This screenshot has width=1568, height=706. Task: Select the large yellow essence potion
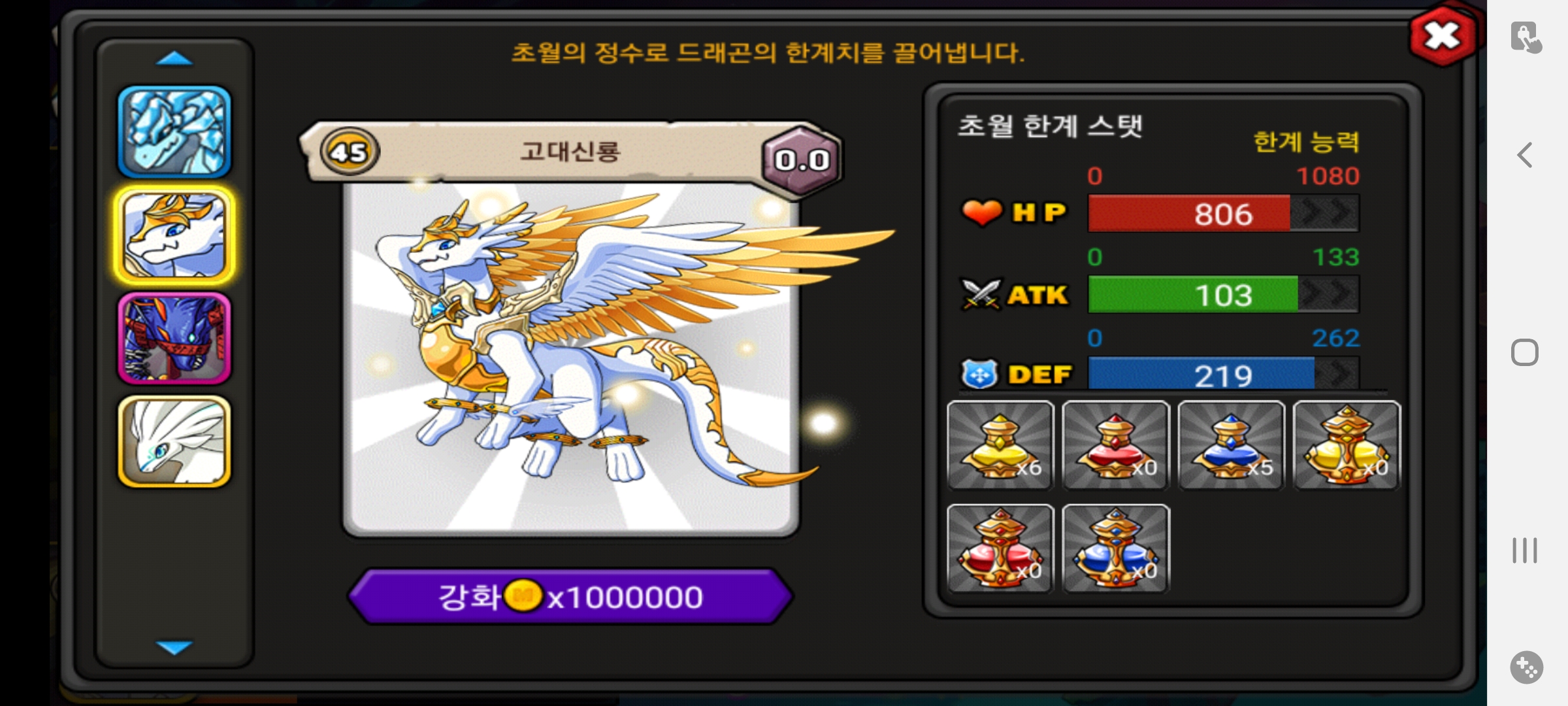pos(1347,445)
